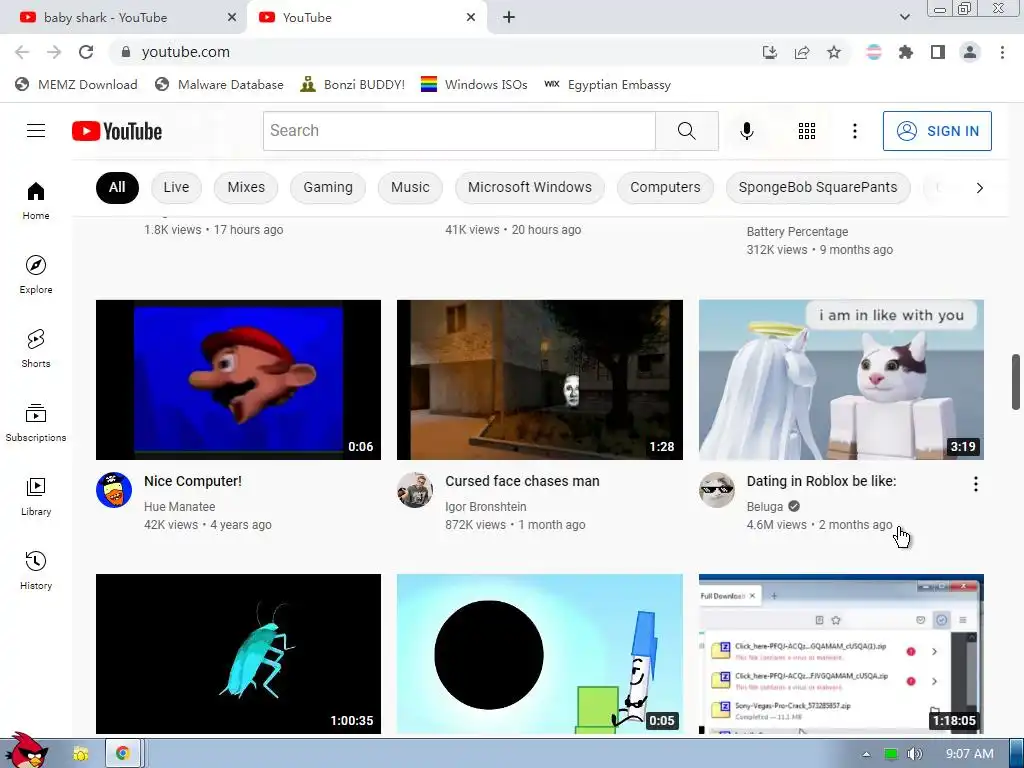The image size is (1024, 768).
Task: Open the Nice Computer! video title
Action: tap(193, 481)
